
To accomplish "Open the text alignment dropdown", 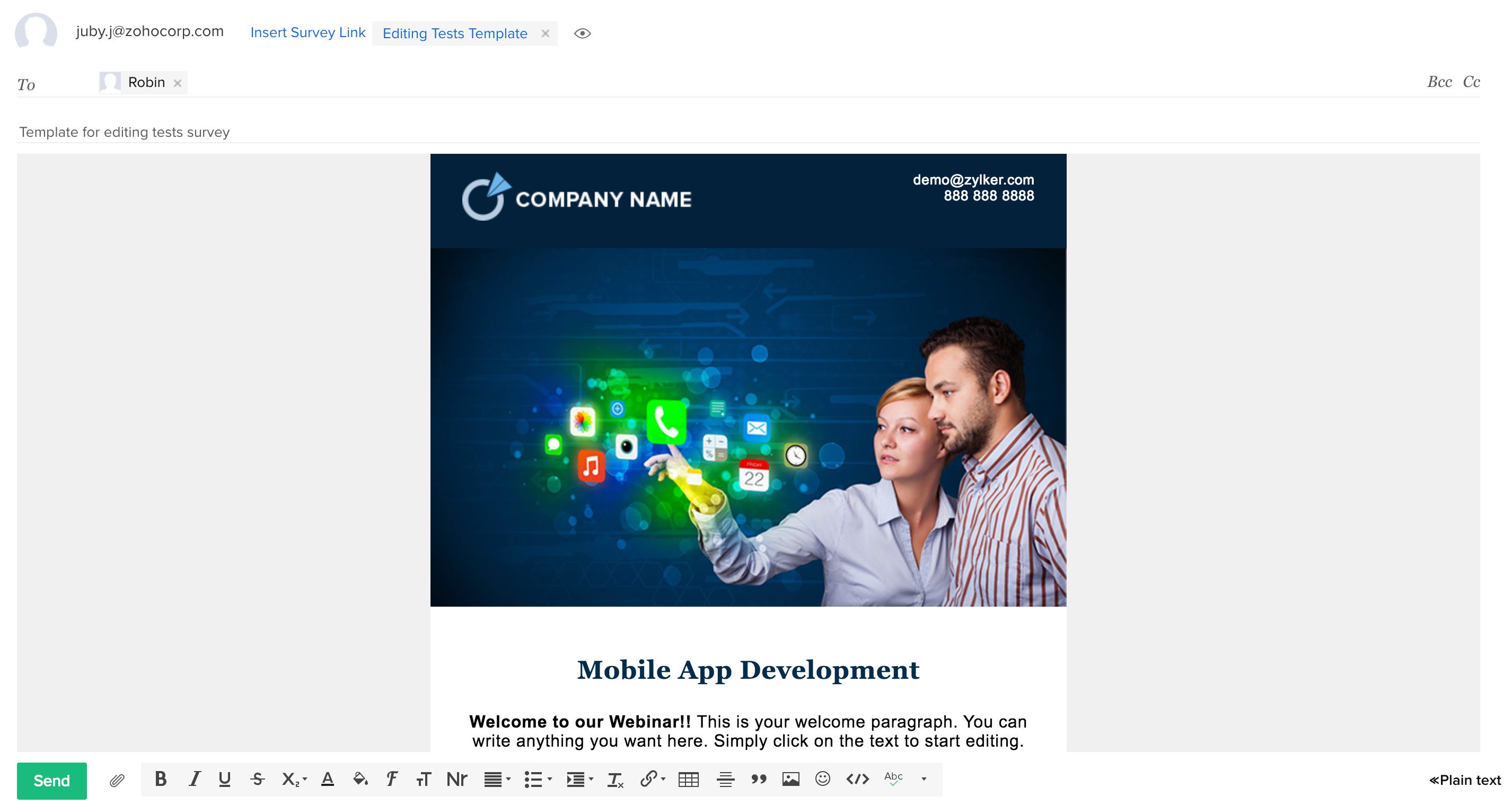I will click(497, 779).
